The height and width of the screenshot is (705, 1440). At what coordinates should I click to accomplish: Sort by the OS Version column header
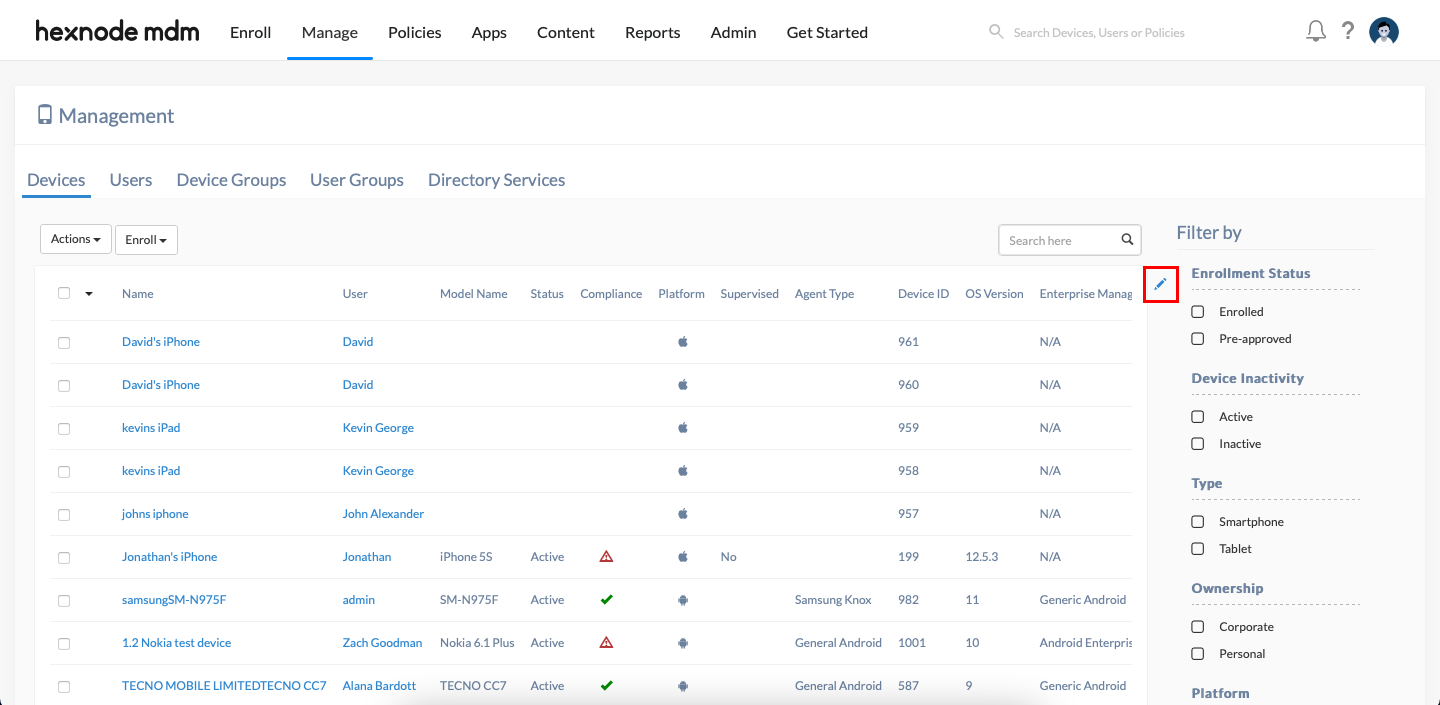tap(994, 294)
